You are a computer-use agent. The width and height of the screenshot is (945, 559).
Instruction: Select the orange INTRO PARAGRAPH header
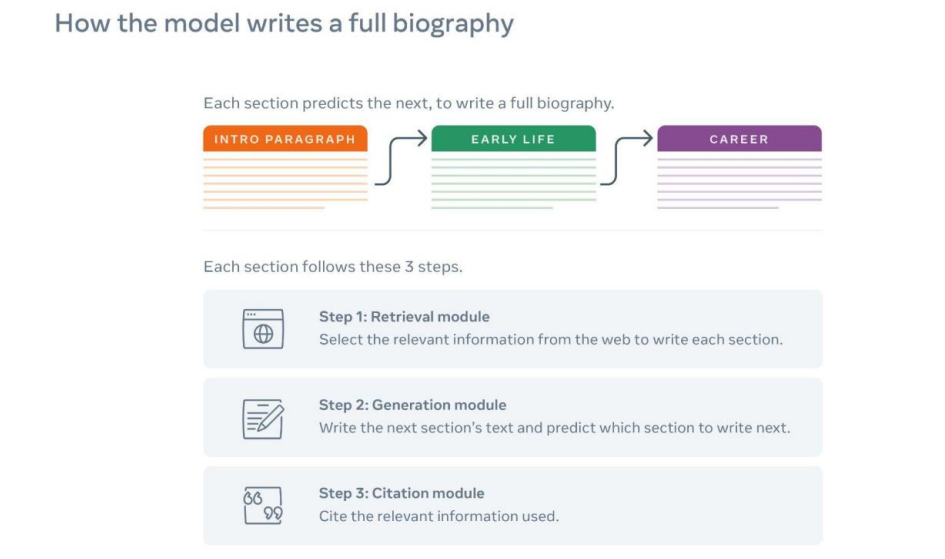click(x=285, y=139)
